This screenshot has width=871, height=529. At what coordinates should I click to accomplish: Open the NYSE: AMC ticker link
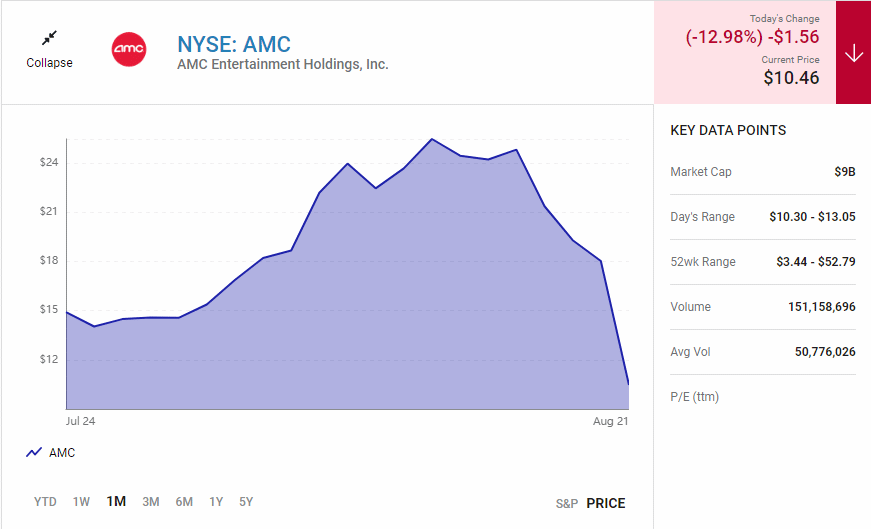234,44
